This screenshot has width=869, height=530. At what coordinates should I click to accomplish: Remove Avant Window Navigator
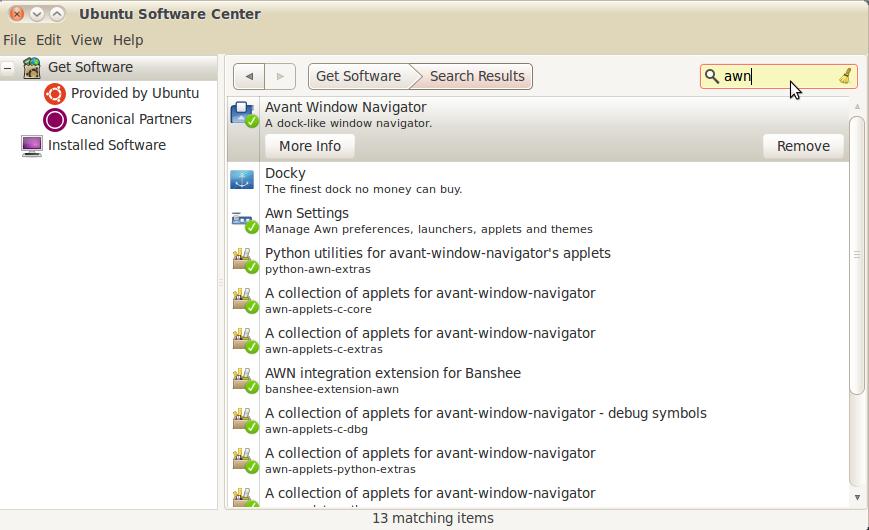click(x=803, y=146)
